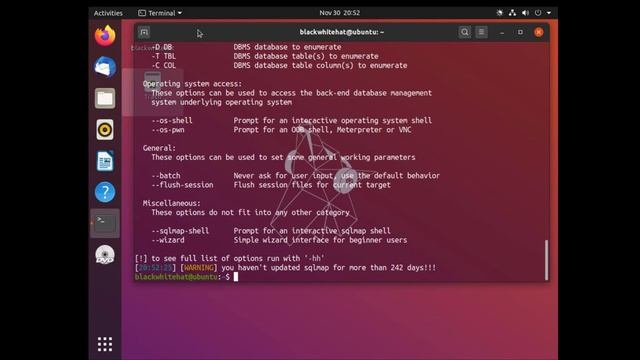Click the brightness indicator in top bar
This screenshot has width=640, height=360.
pyautogui.click(x=500, y=13)
